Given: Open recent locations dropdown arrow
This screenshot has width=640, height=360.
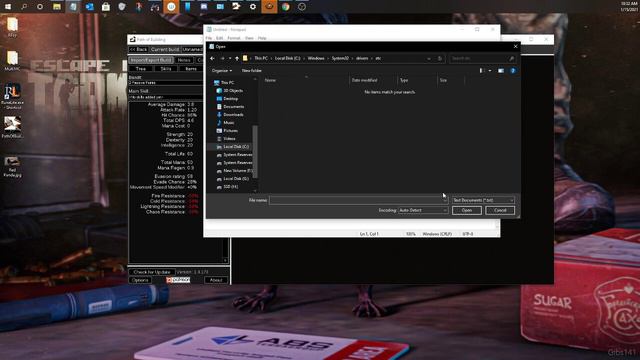Looking at the screenshot, I should [x=230, y=58].
